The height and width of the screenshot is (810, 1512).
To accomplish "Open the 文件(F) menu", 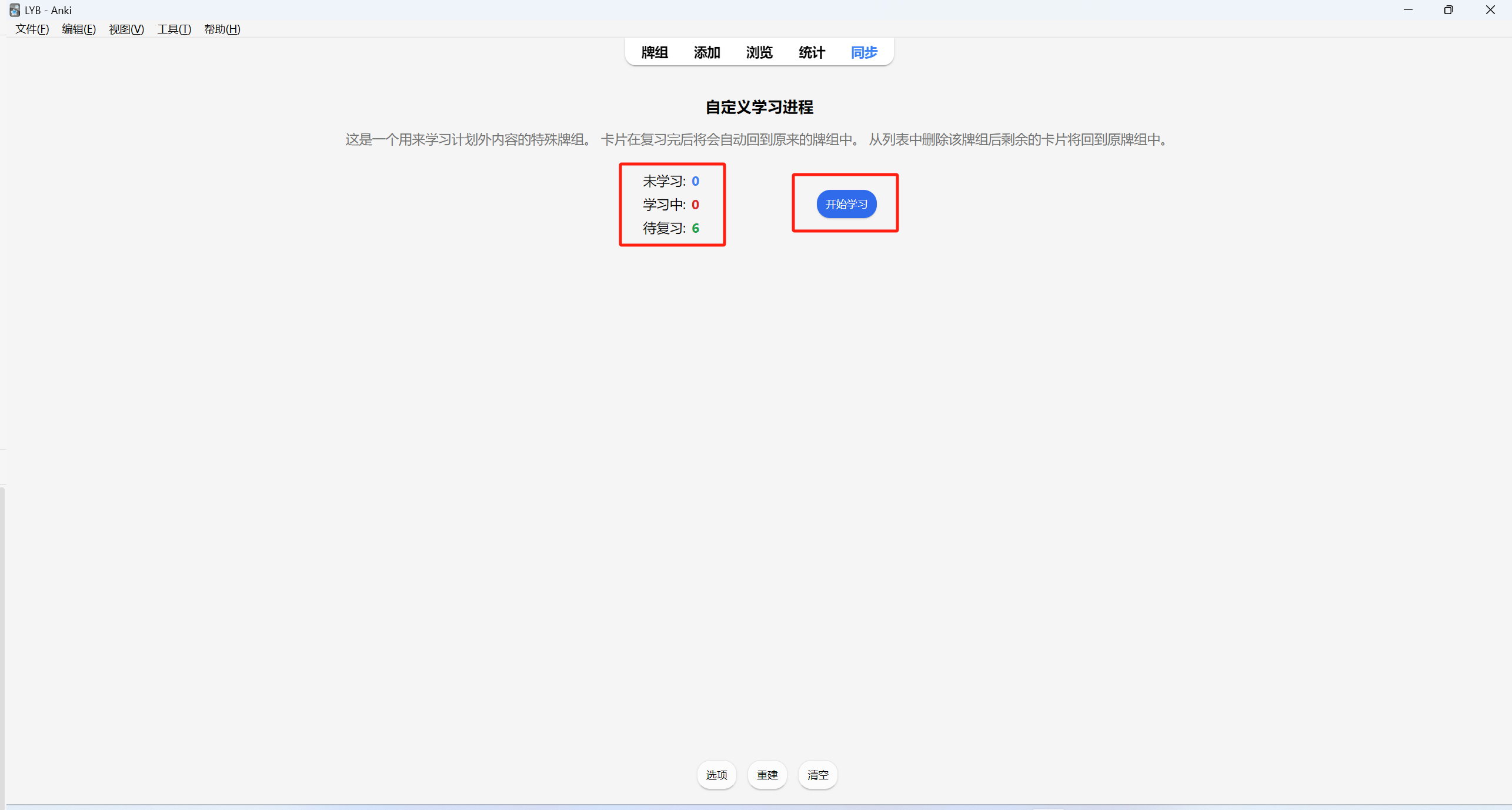I will click(32, 29).
